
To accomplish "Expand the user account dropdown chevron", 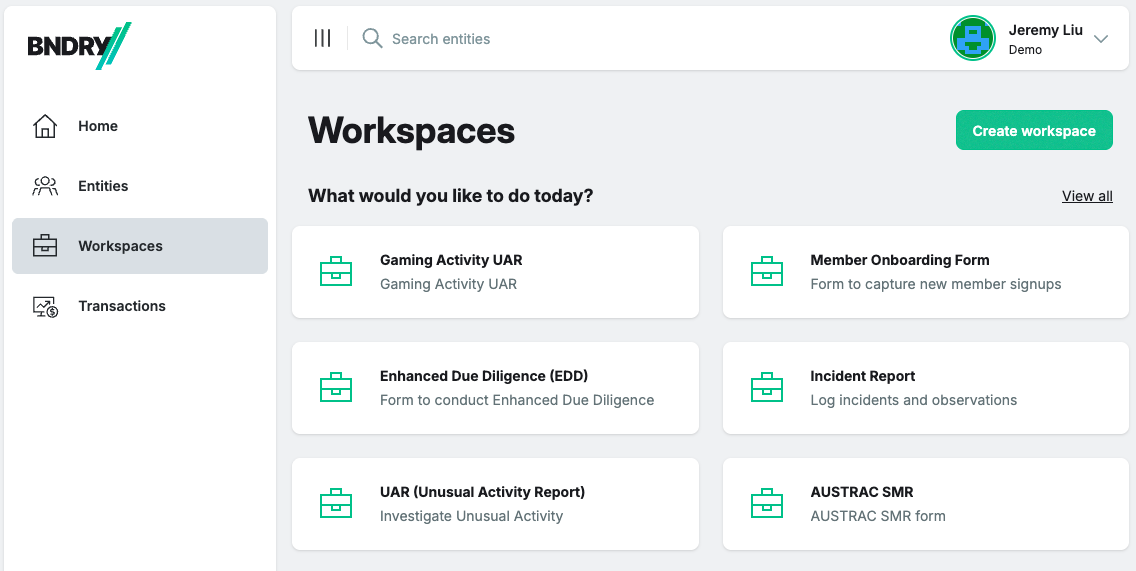I will pos(1101,39).
